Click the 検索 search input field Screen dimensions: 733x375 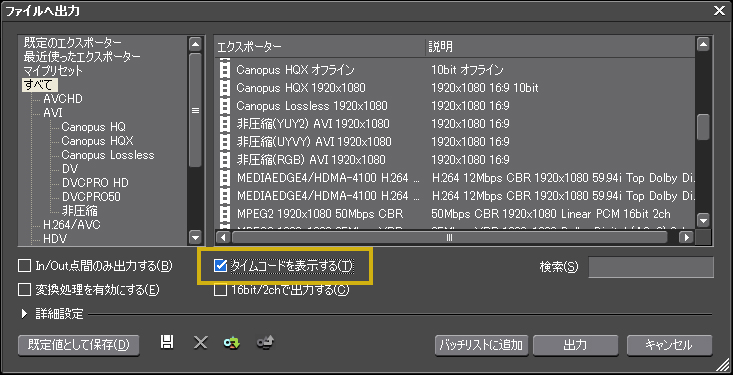[651, 267]
